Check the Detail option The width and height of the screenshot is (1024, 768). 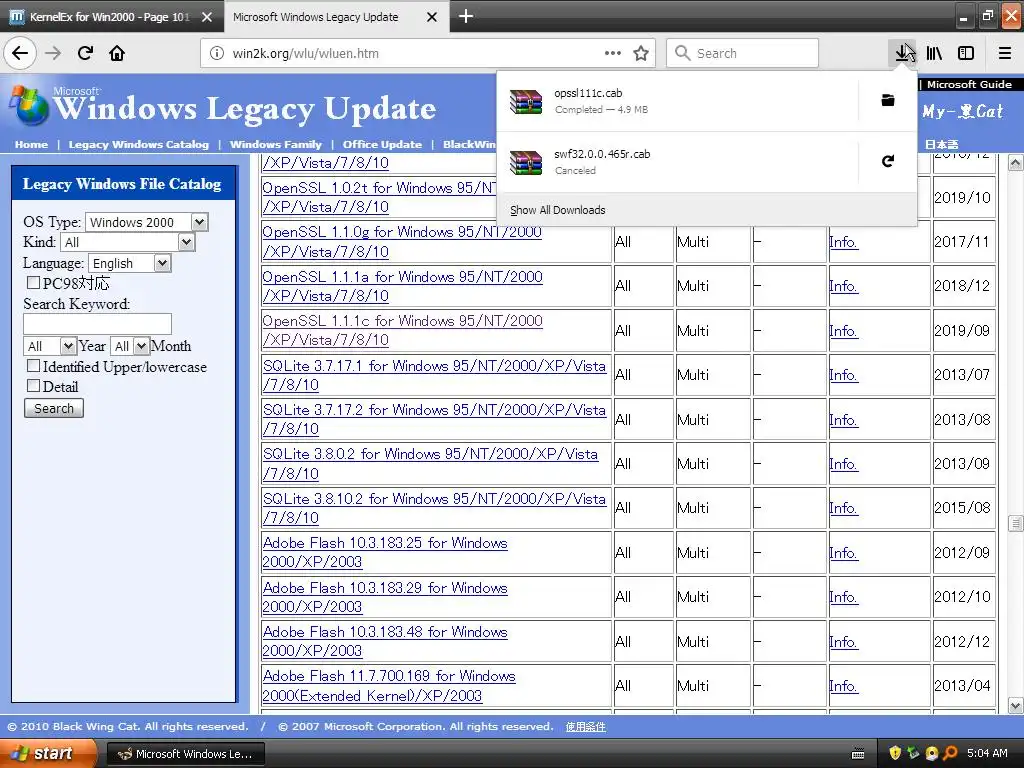33,385
